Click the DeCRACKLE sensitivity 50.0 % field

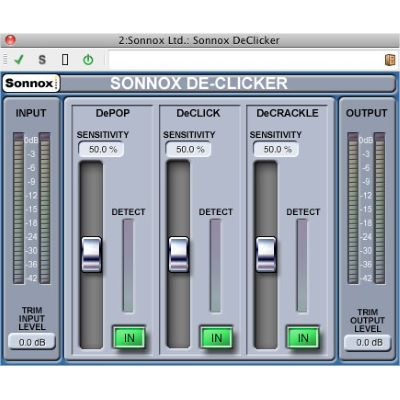click(x=276, y=149)
